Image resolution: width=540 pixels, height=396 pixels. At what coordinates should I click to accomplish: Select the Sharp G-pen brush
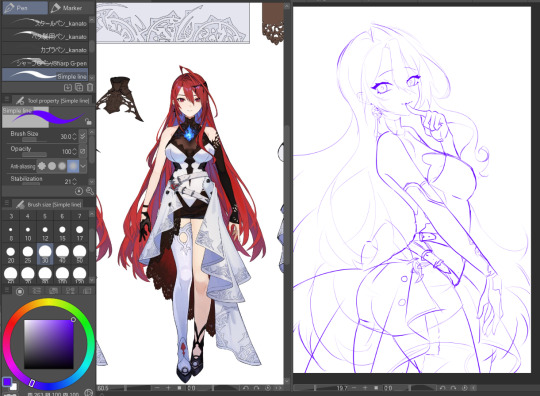(45, 62)
